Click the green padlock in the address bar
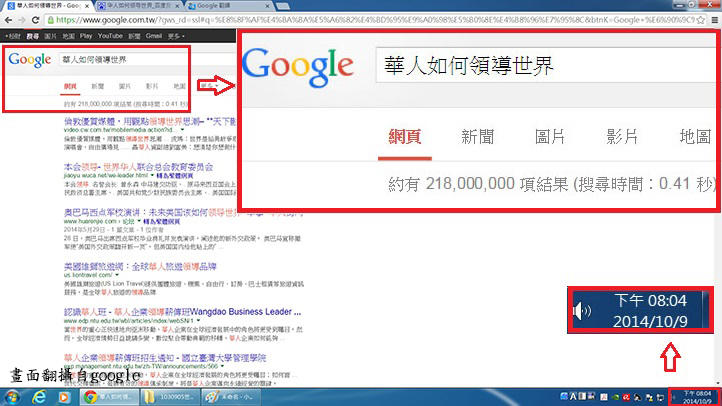The image size is (722, 406). [x=51, y=20]
